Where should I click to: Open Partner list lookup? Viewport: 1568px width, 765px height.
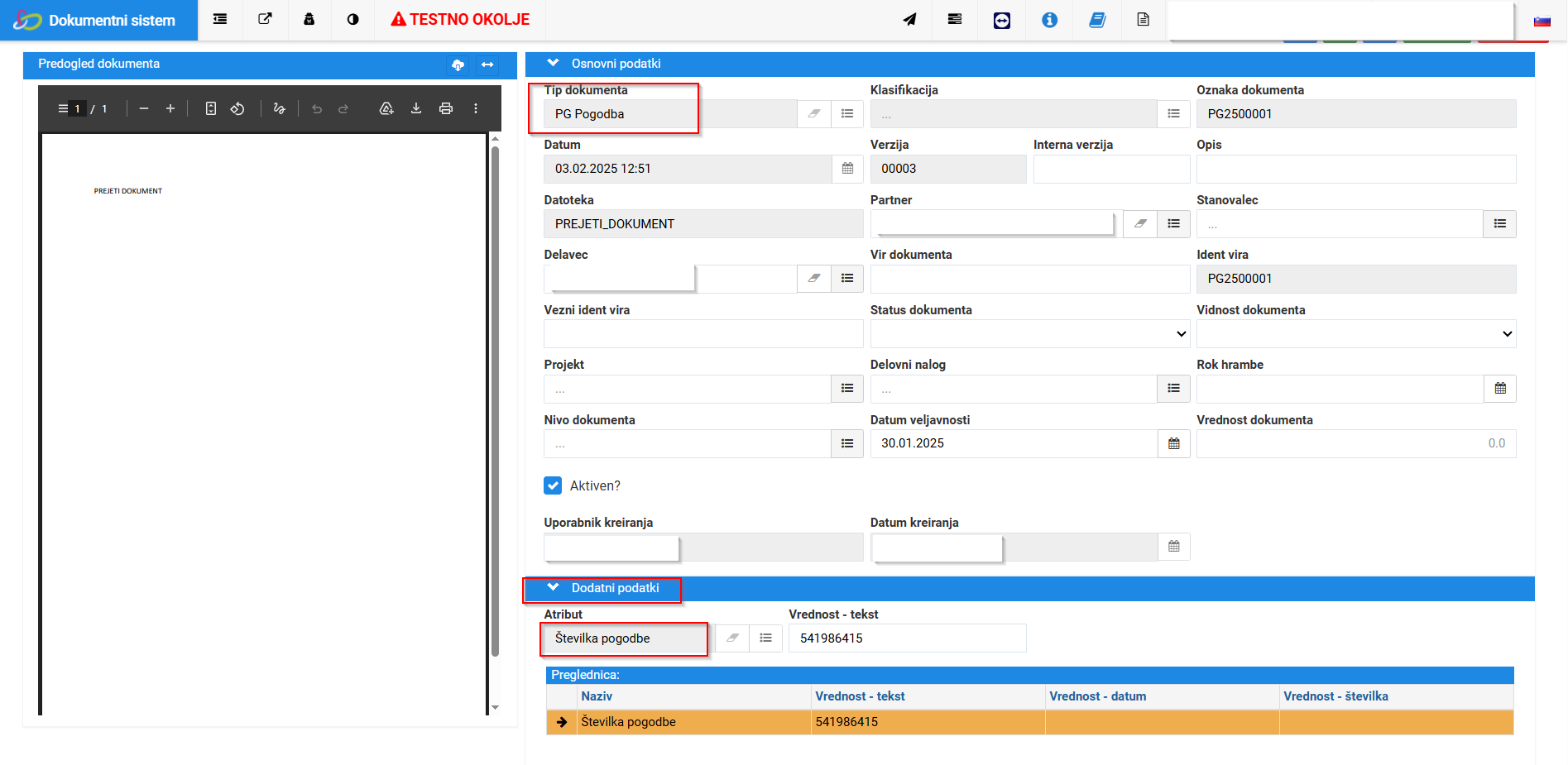[x=1173, y=224]
